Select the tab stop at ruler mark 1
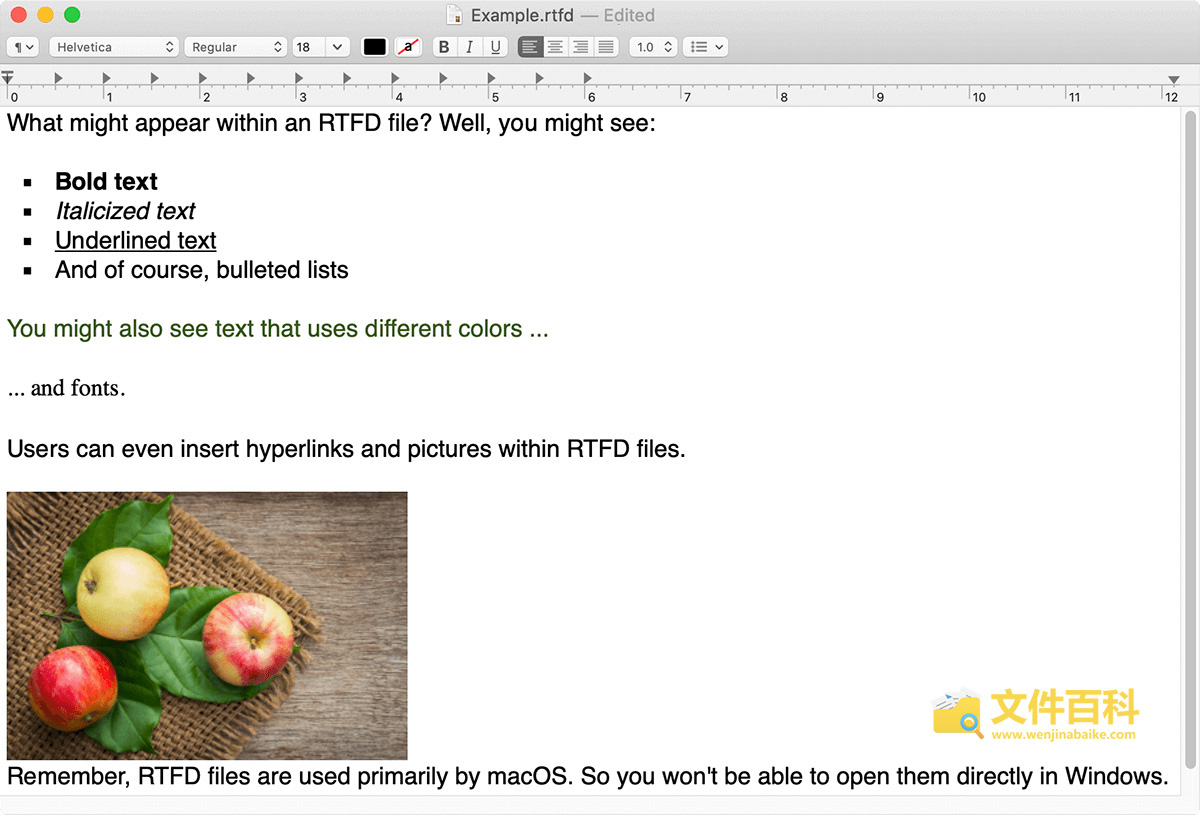 tap(106, 78)
